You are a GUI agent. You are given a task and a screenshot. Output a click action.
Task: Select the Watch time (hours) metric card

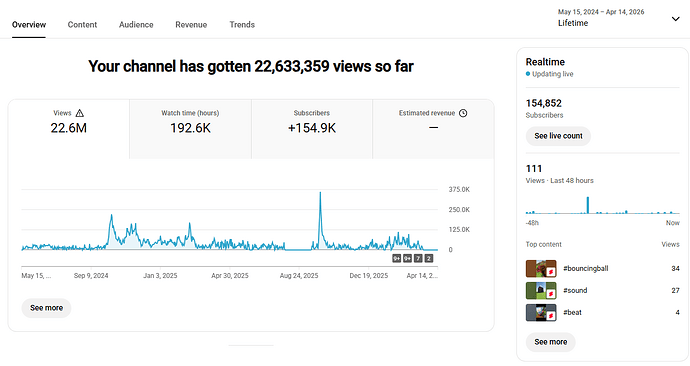pos(190,129)
